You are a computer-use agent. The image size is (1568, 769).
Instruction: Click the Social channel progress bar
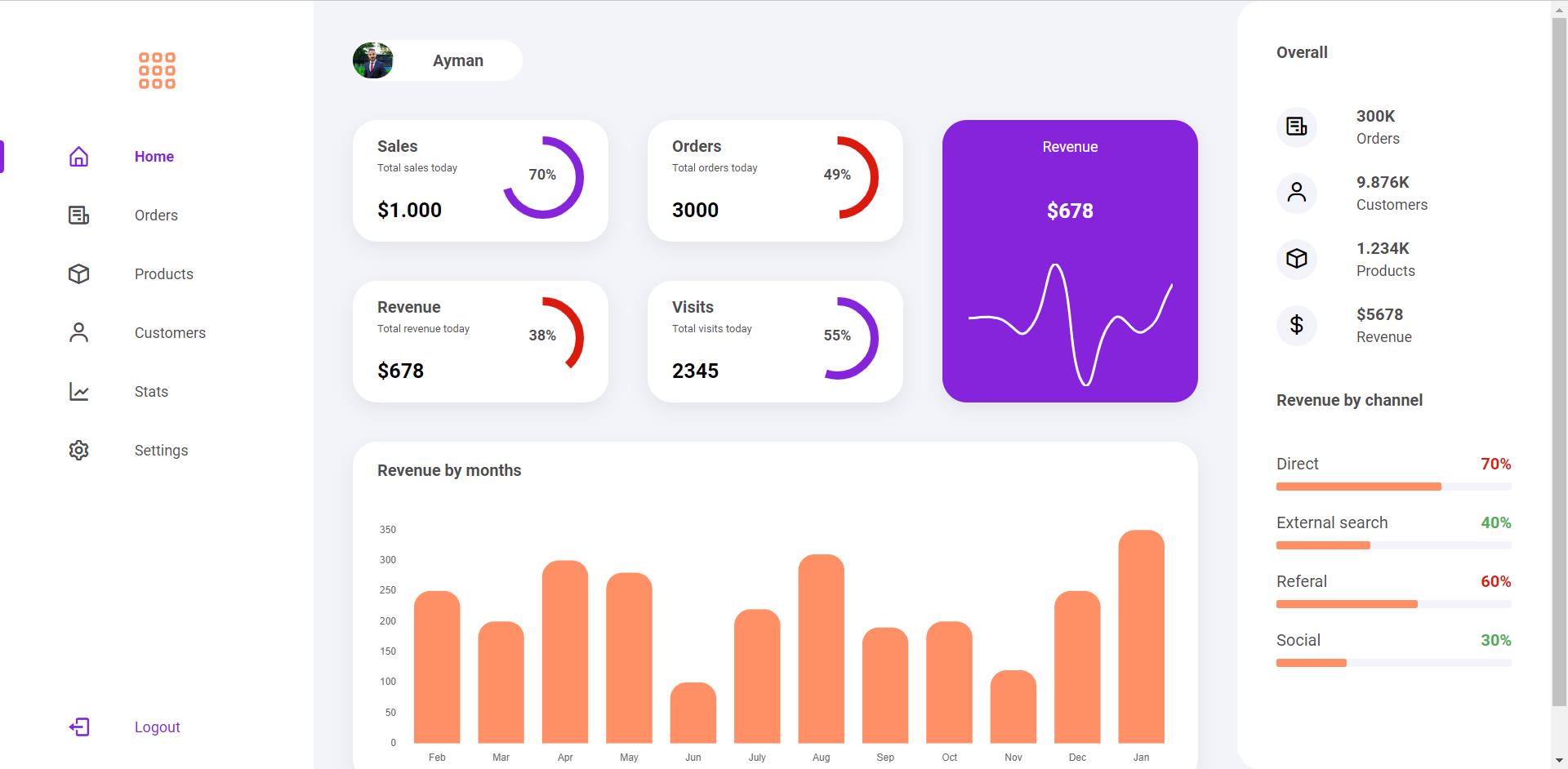(x=1393, y=663)
